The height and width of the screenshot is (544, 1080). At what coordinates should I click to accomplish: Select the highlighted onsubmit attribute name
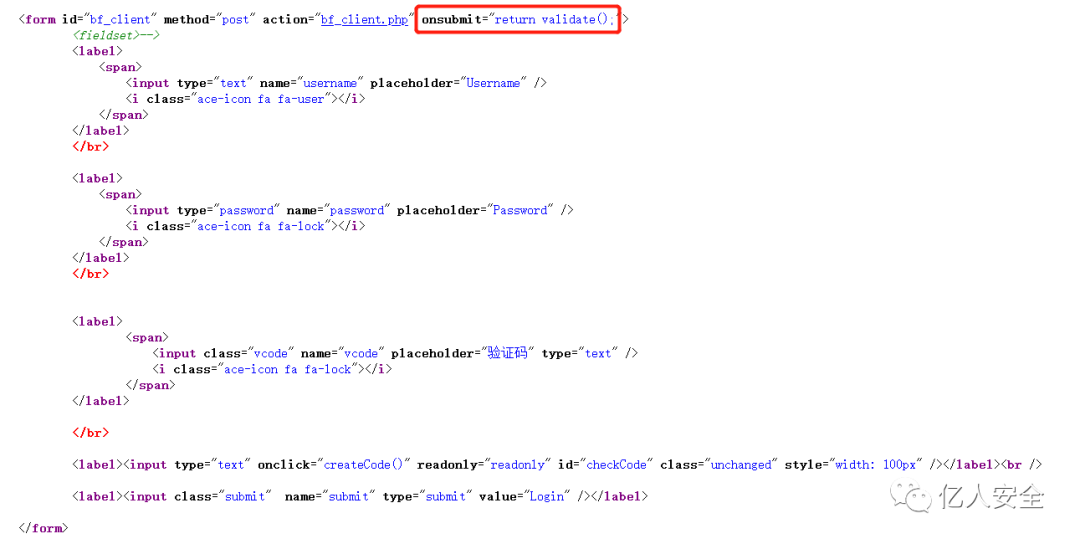(x=451, y=19)
